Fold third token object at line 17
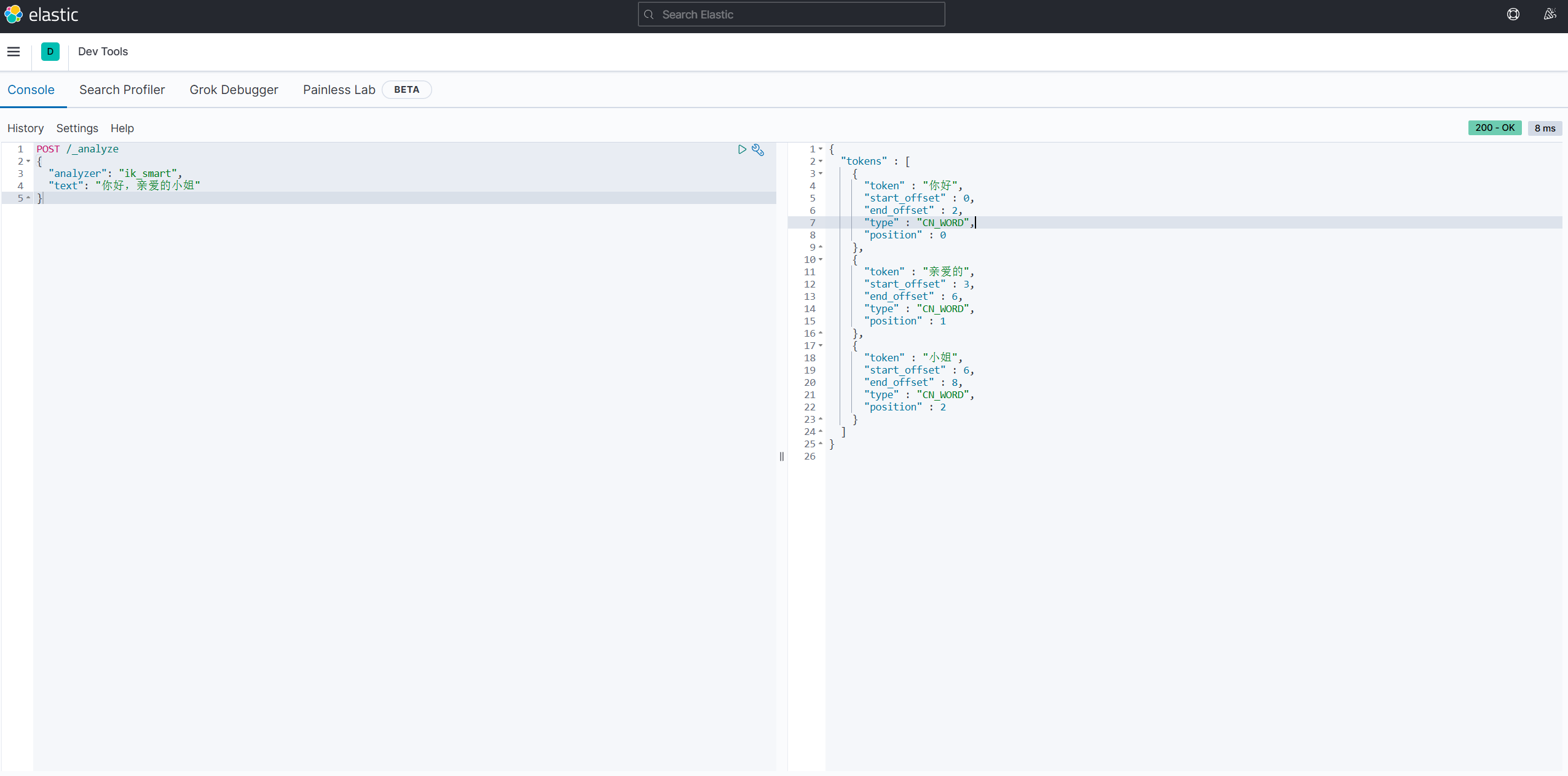This screenshot has width=1568, height=776. pos(821,346)
